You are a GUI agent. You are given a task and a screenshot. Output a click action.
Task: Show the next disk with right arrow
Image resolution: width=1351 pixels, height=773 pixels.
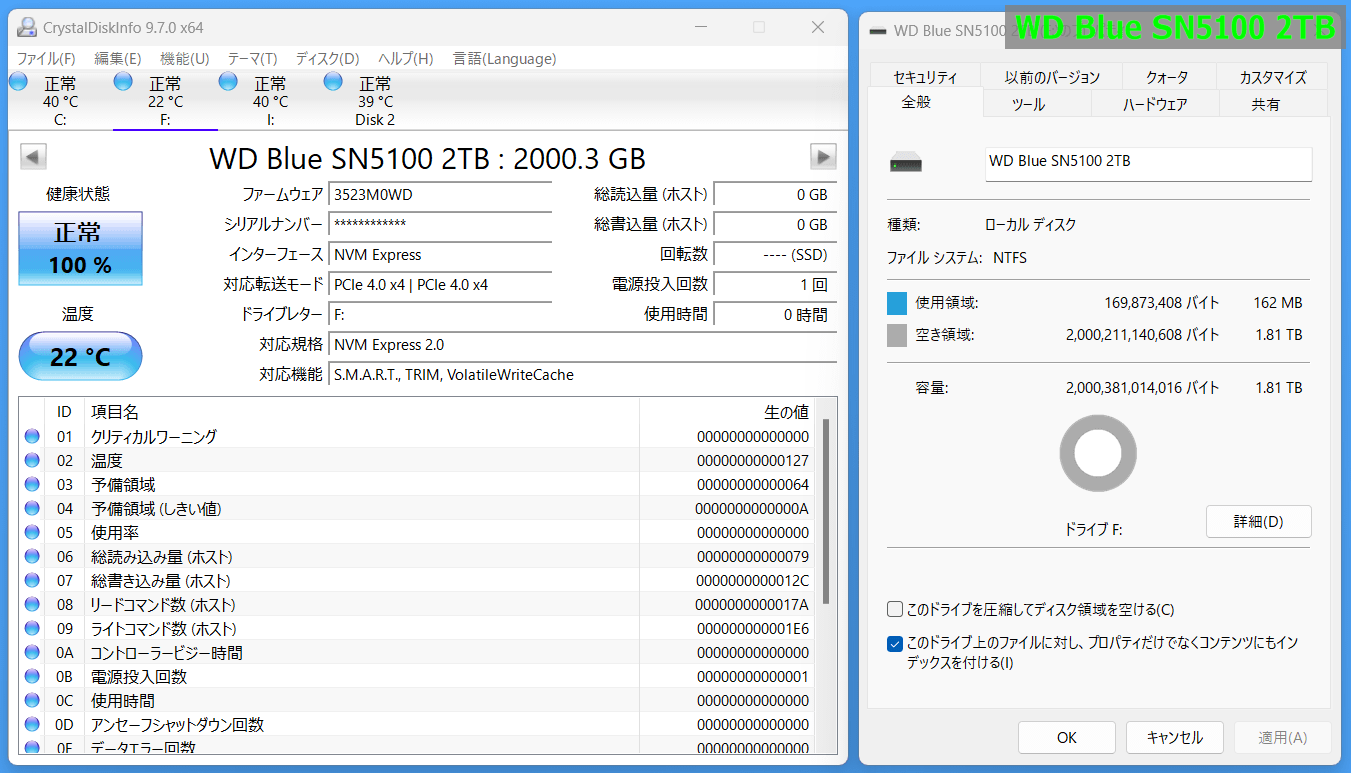[823, 157]
